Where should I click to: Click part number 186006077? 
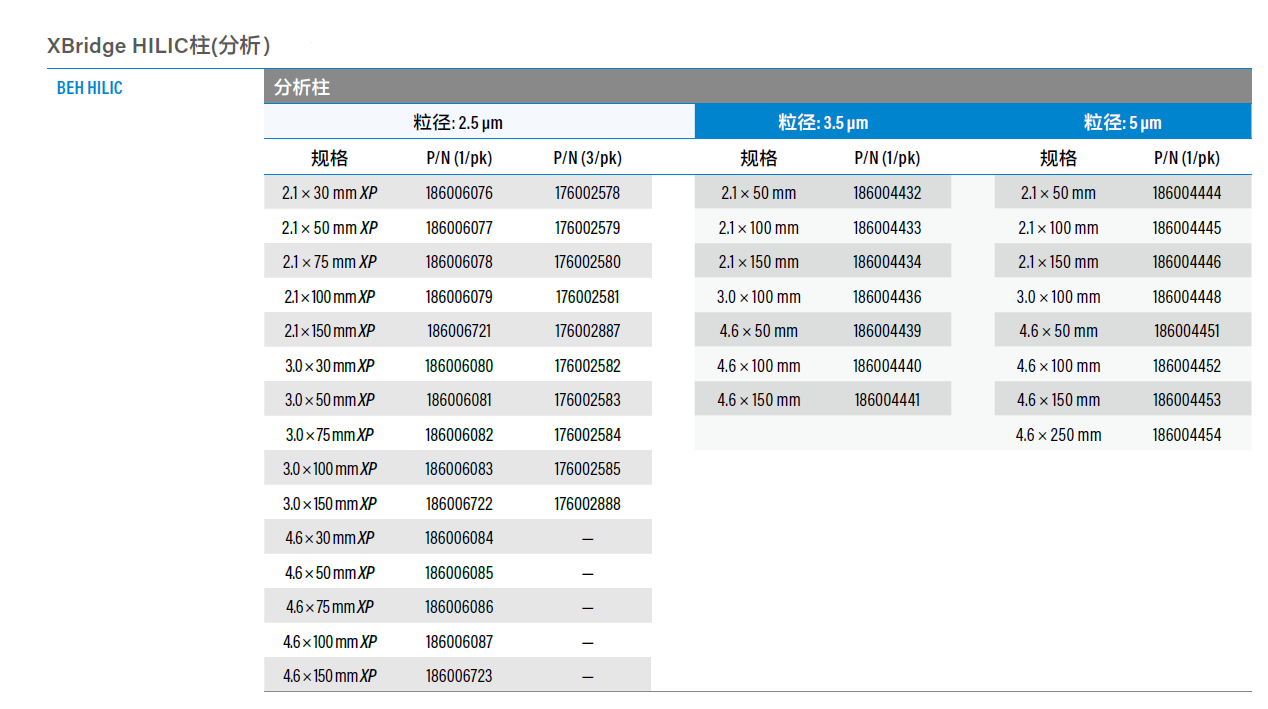click(x=459, y=228)
